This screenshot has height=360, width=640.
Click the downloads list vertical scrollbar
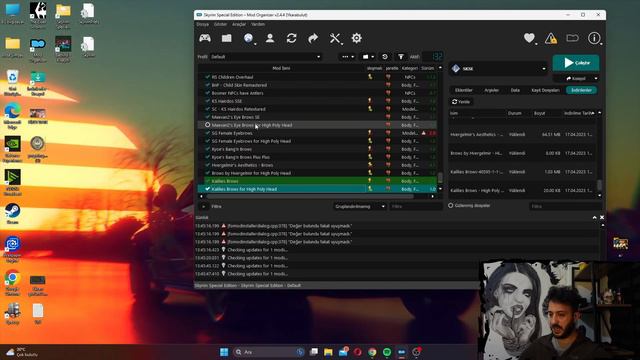[599, 185]
